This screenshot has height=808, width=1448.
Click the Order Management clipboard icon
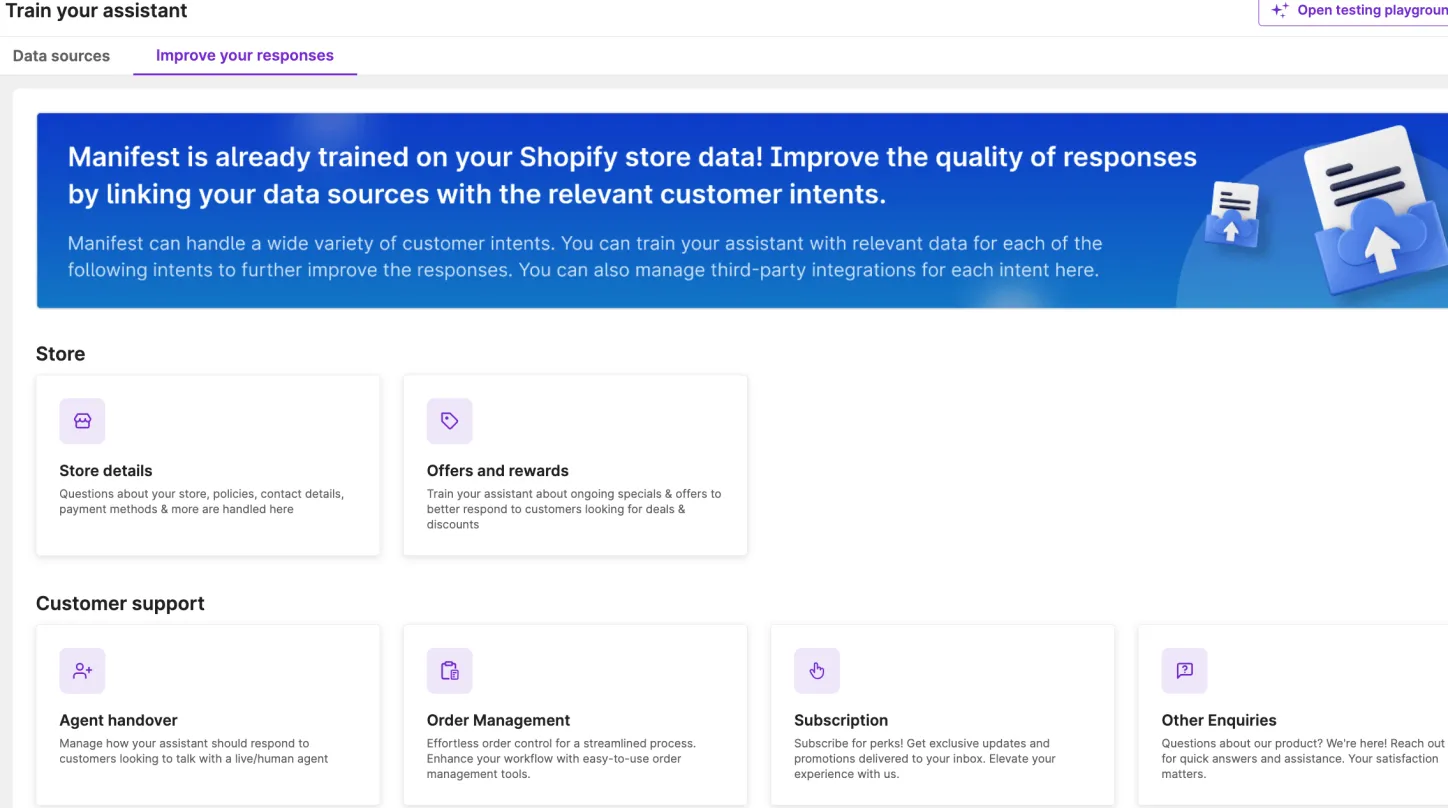450,671
